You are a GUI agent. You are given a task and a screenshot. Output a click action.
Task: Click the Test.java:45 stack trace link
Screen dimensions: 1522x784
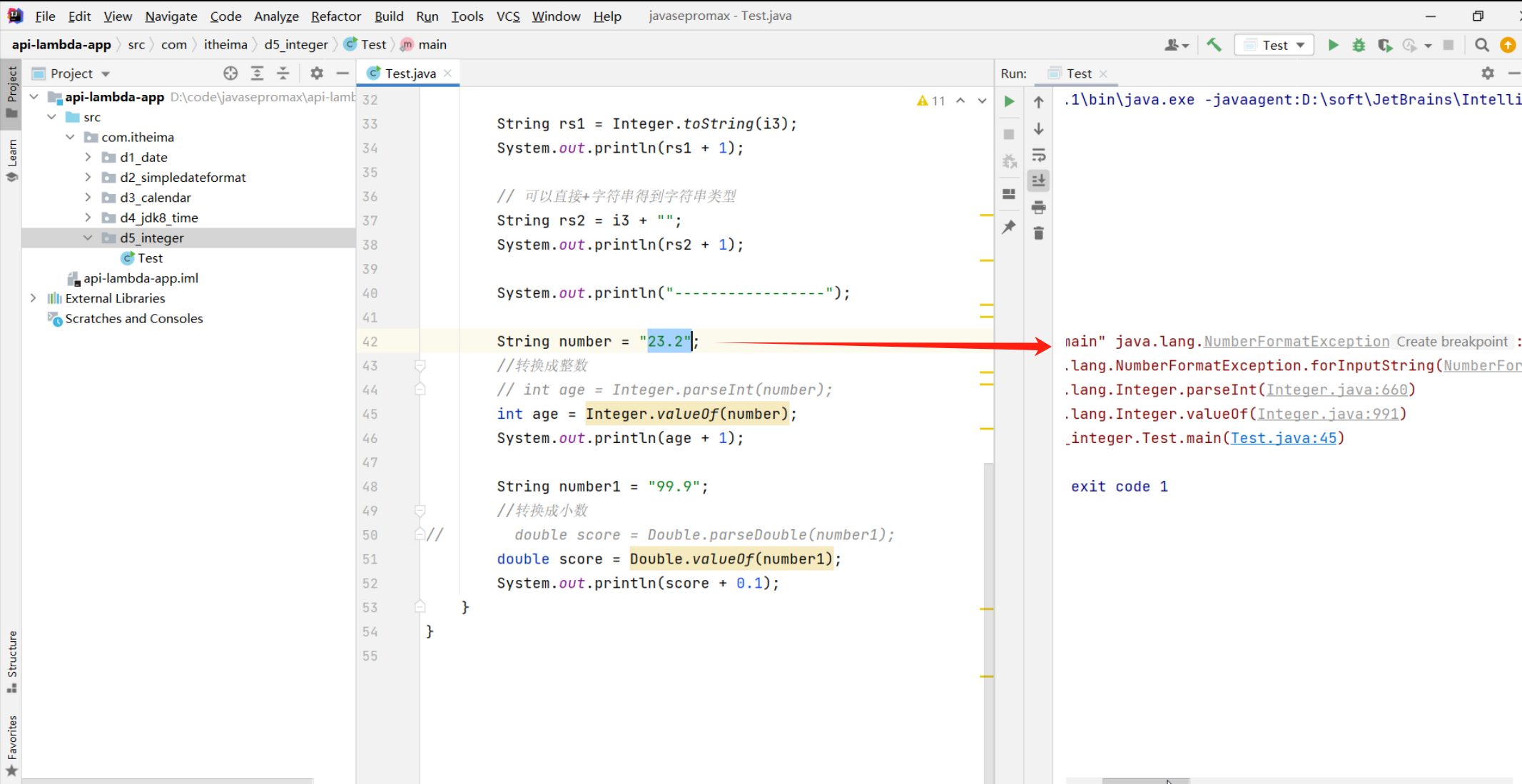coord(1283,438)
